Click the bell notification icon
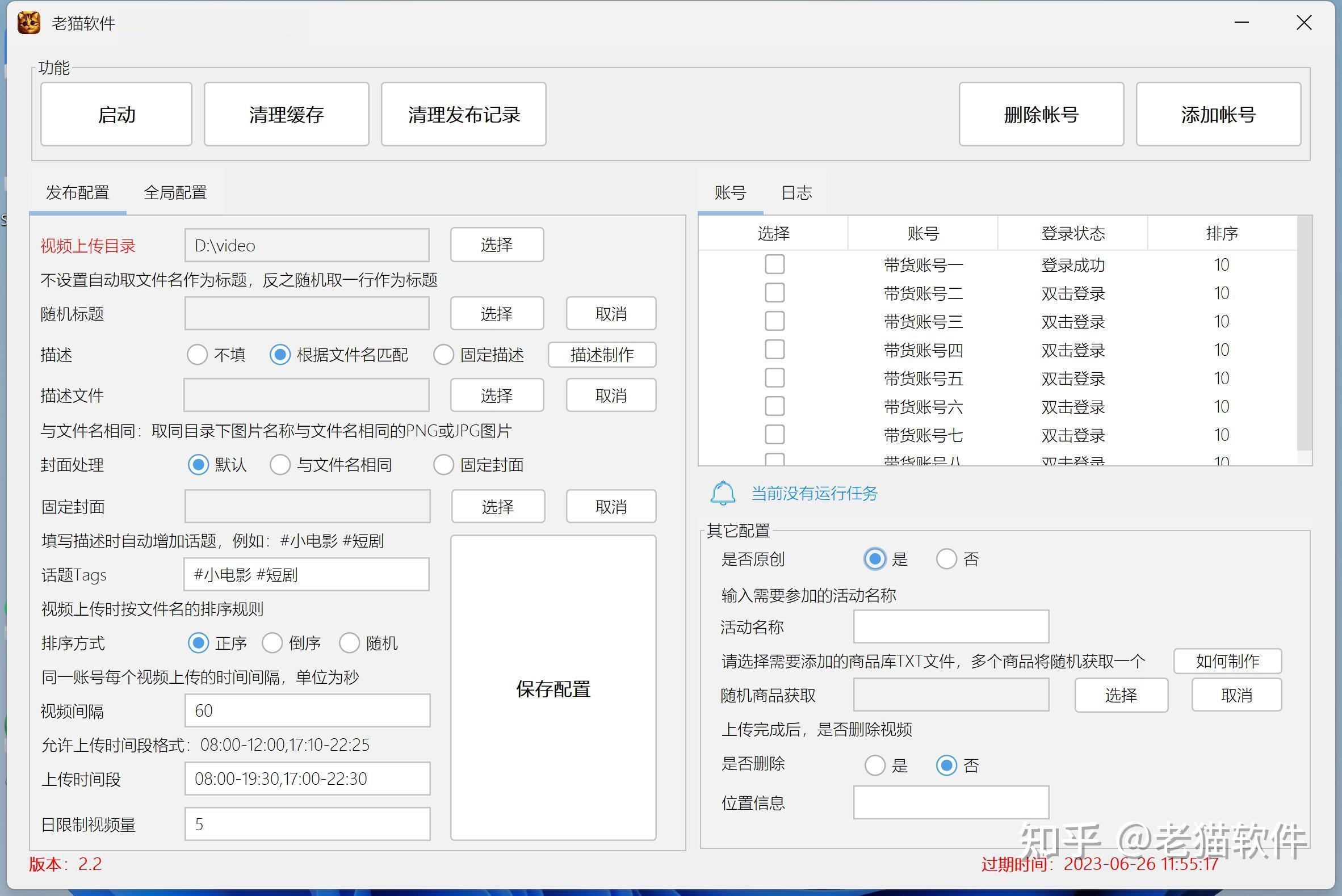 (x=723, y=493)
